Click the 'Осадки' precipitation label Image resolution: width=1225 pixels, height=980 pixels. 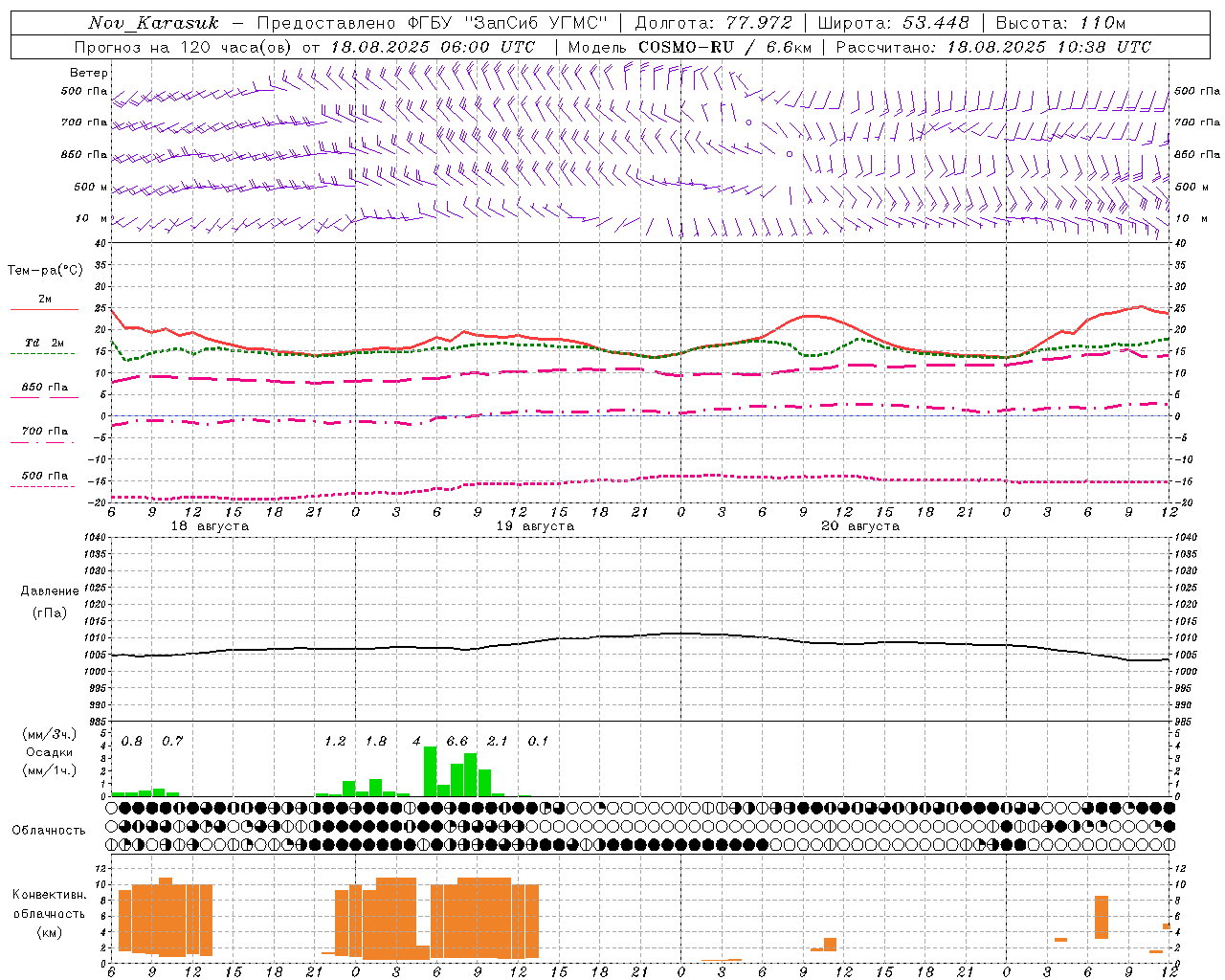pos(50,752)
